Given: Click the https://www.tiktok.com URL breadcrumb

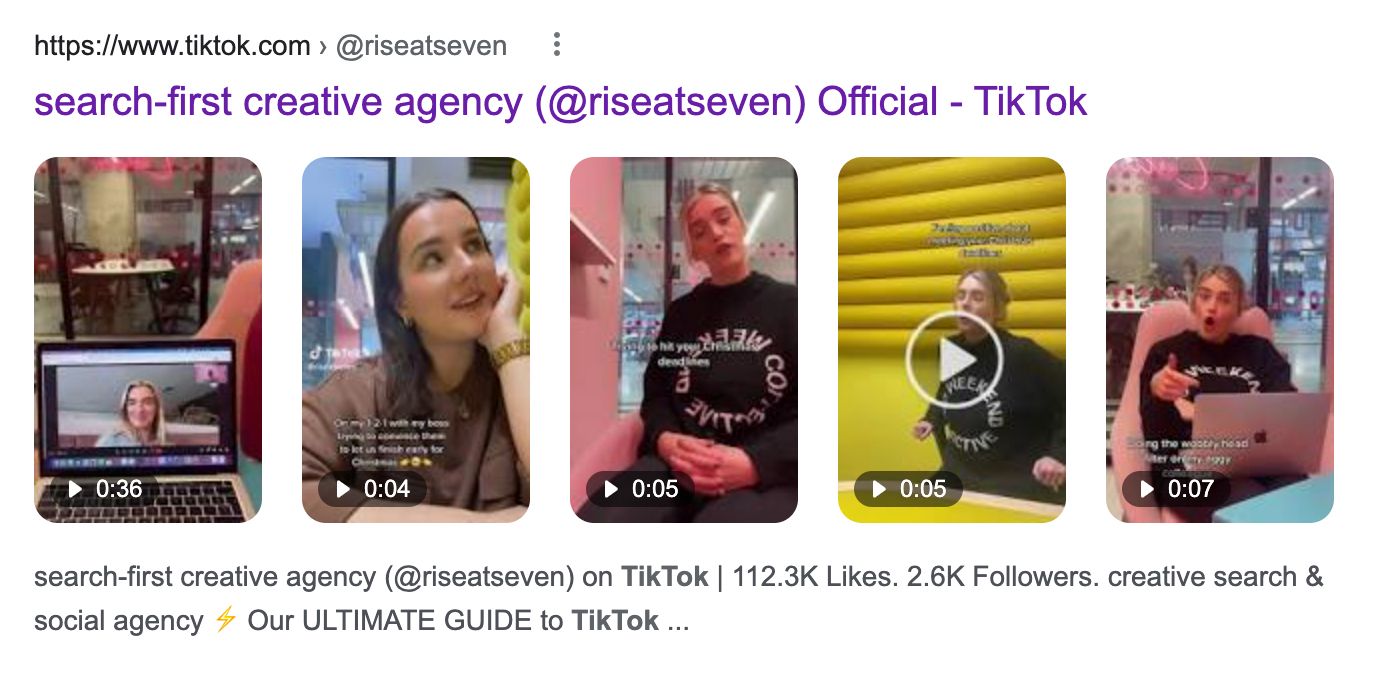Looking at the screenshot, I should point(172,46).
